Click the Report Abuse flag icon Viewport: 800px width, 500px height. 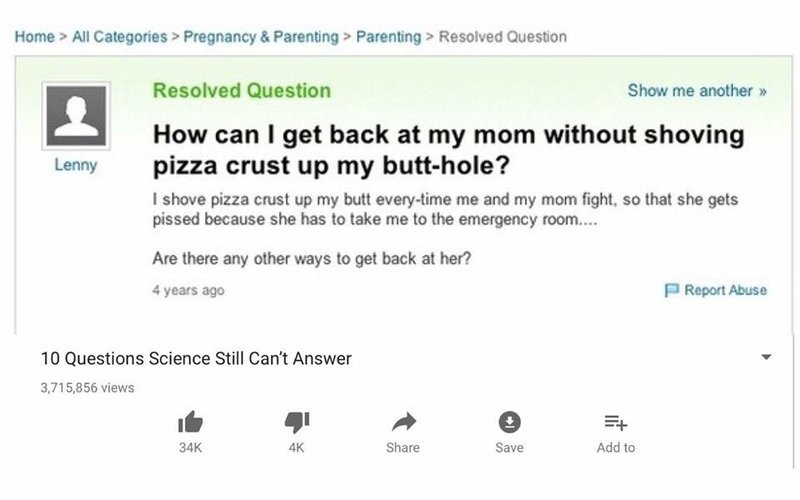(671, 290)
